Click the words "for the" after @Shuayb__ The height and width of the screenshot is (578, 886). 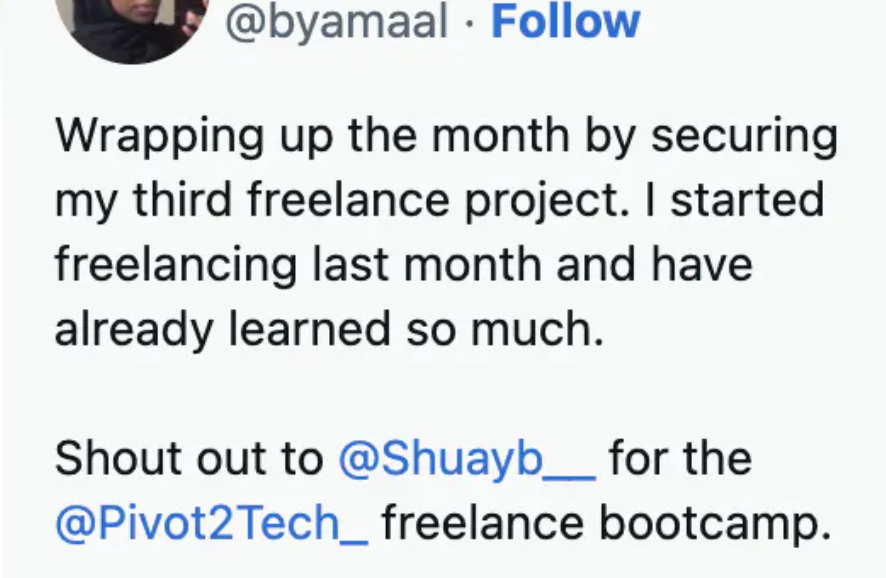point(680,459)
